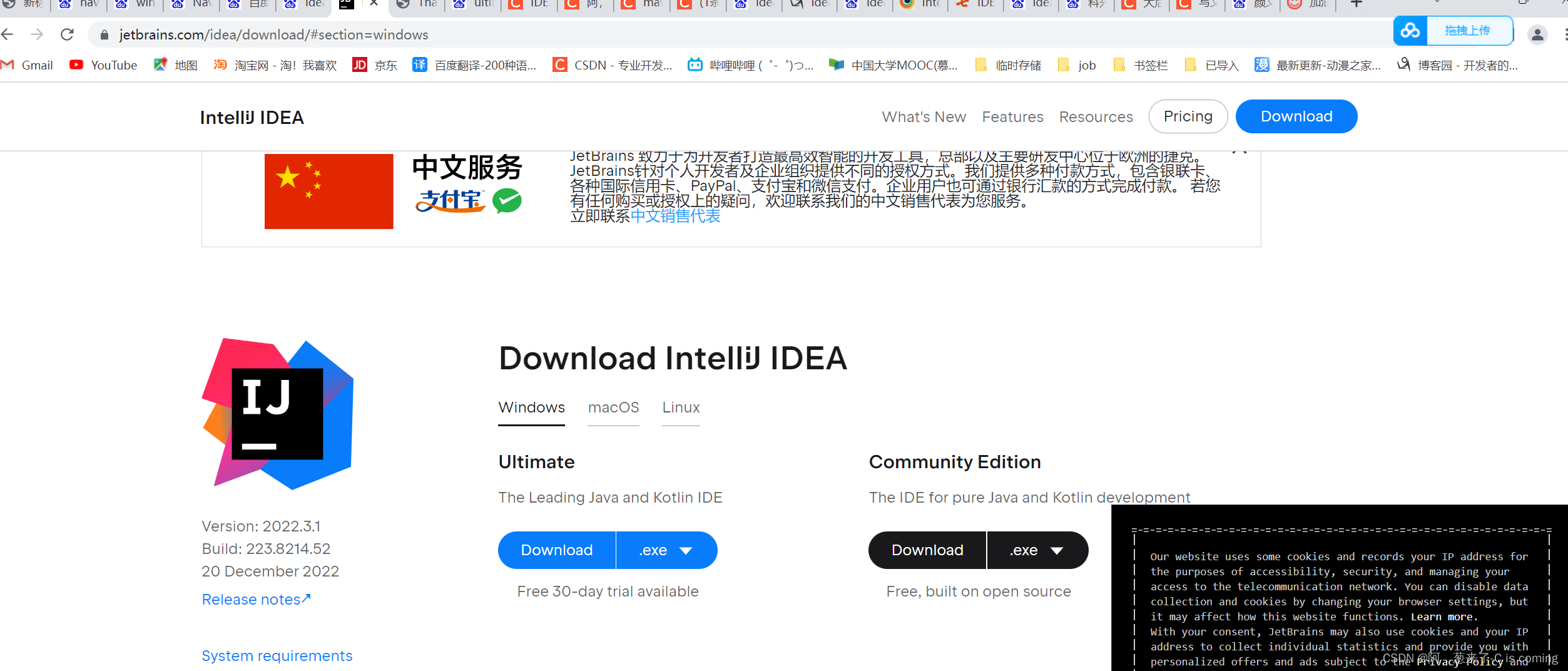This screenshot has width=1568, height=671.
Task: Click the Community Edition heading
Action: coord(955,462)
